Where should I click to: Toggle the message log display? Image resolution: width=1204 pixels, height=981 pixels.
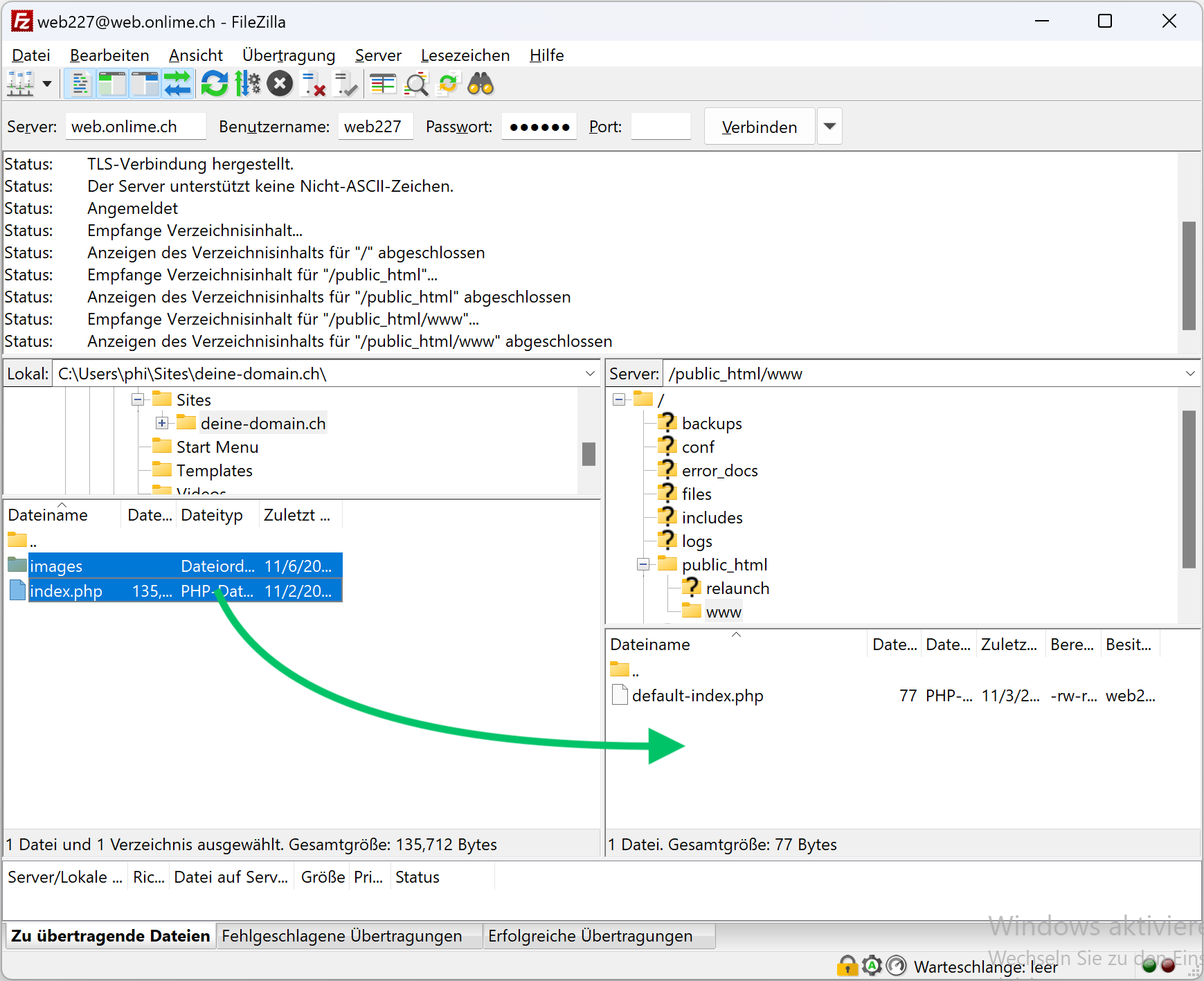80,84
